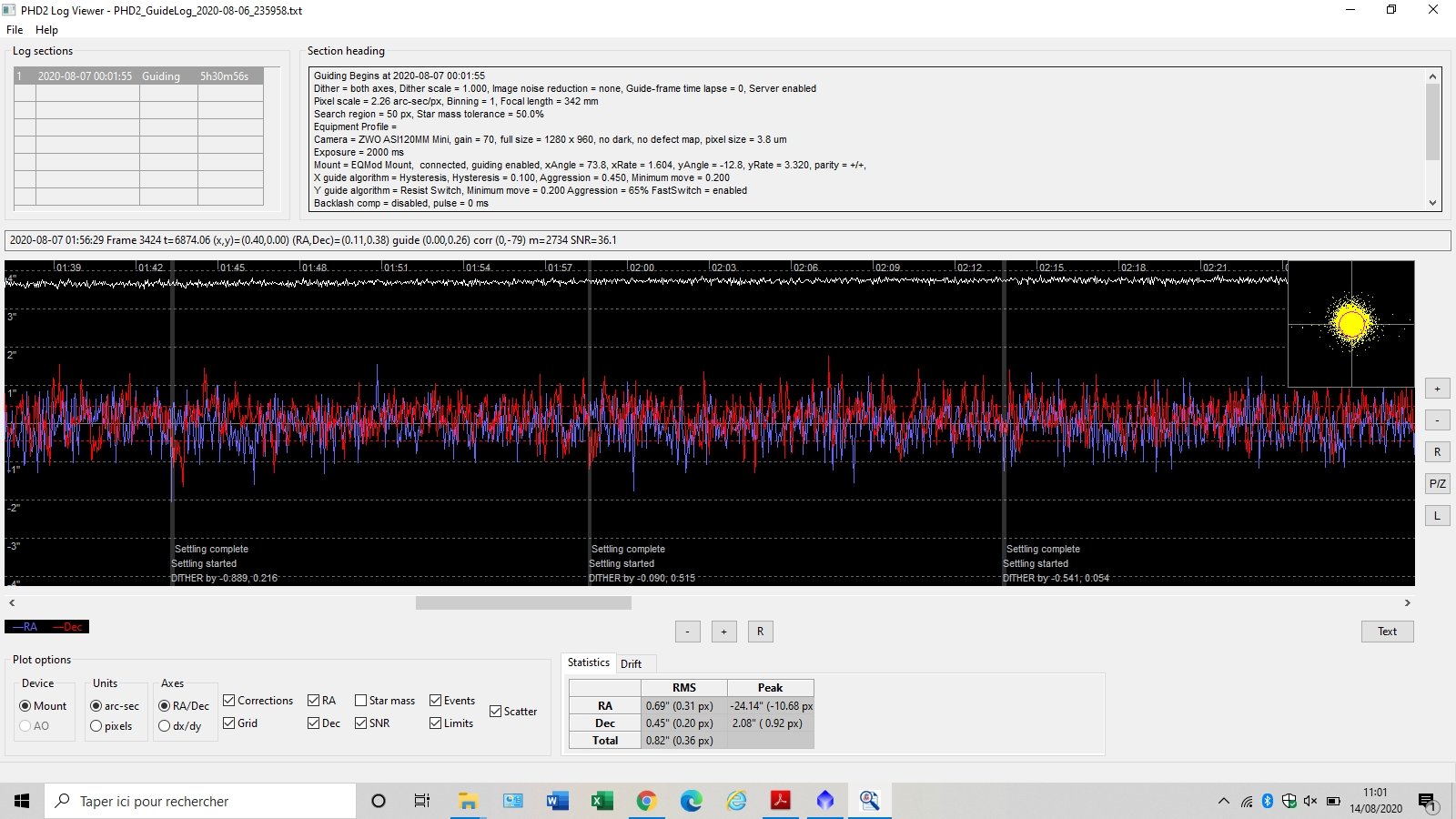Open the File menu
The image size is (1456, 819).
(x=15, y=30)
